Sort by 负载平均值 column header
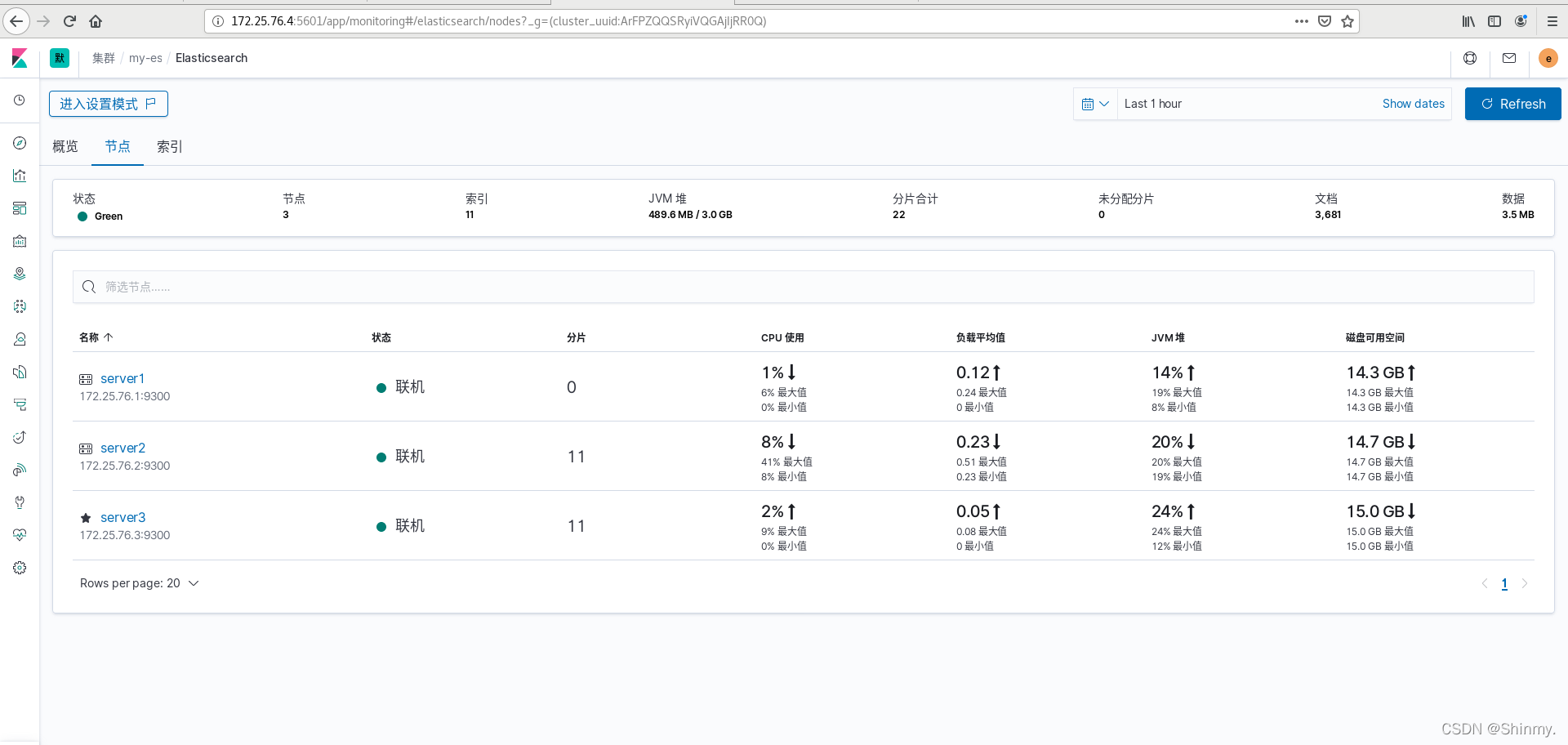The height and width of the screenshot is (745, 1568). 980,337
